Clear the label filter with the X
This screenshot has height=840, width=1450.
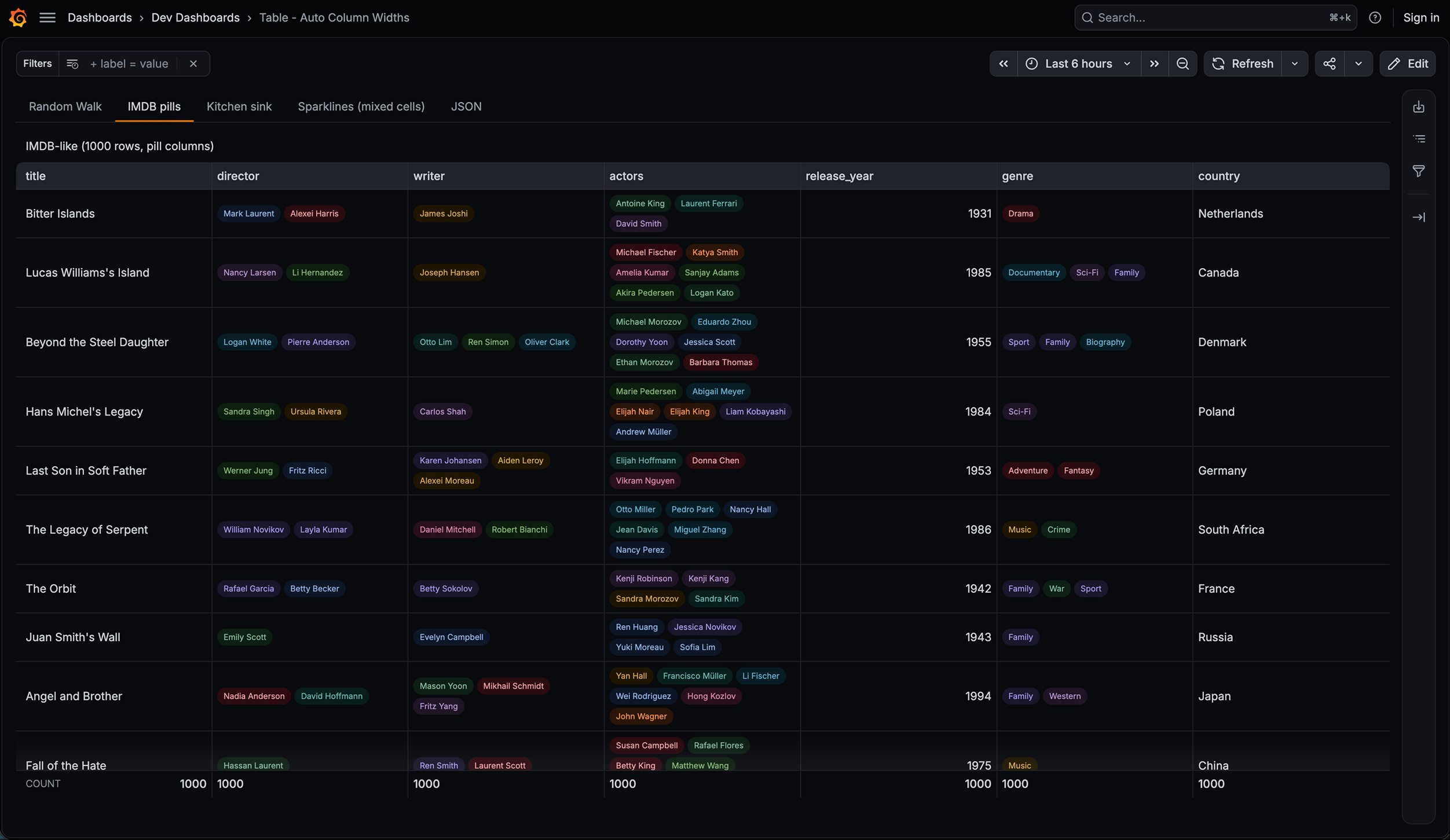(x=193, y=64)
